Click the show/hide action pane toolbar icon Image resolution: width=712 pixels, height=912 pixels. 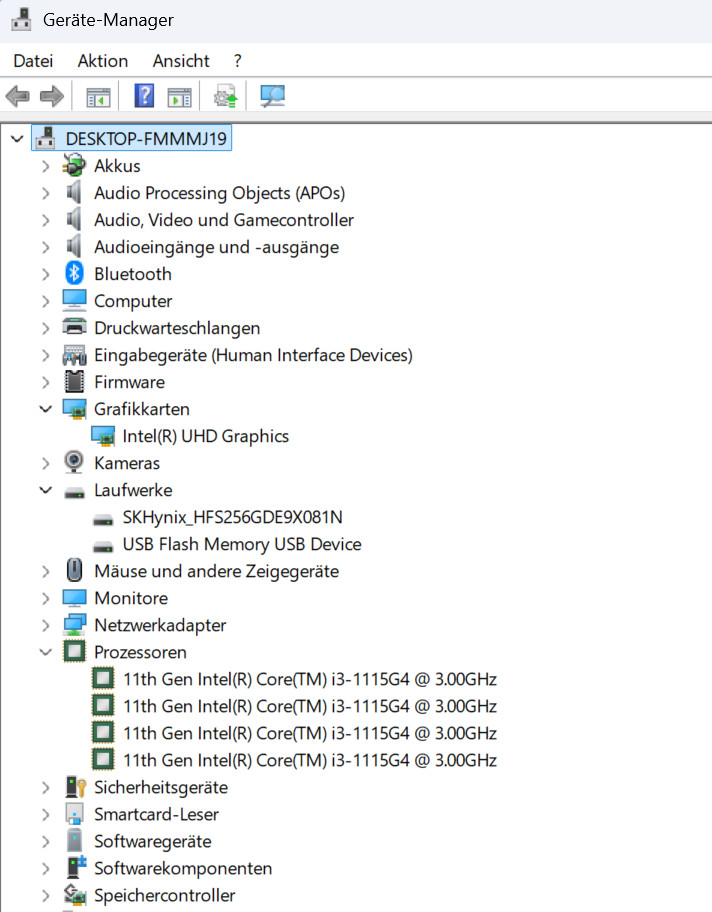[x=179, y=96]
